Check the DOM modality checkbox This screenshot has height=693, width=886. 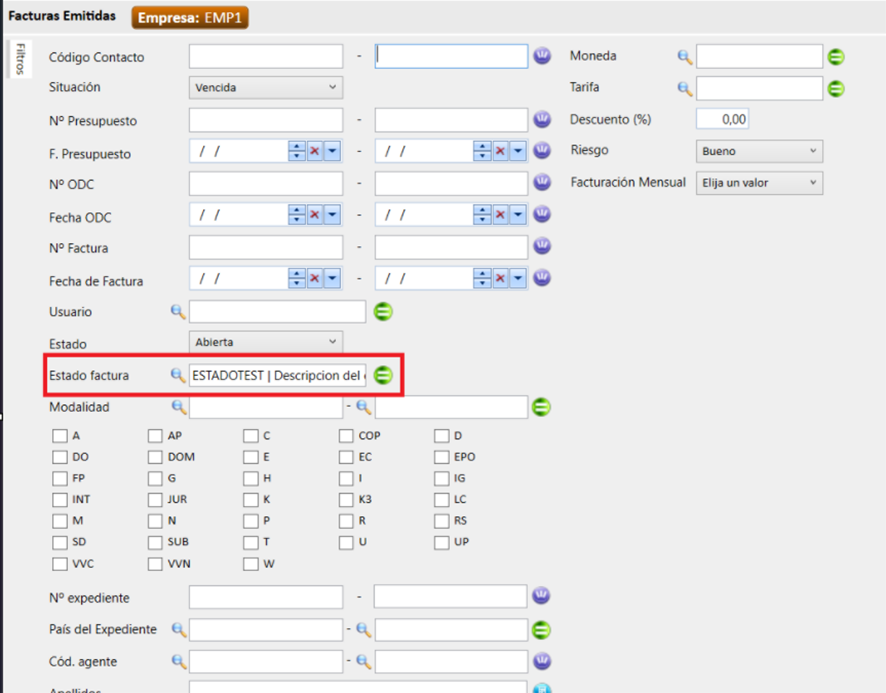(155, 457)
